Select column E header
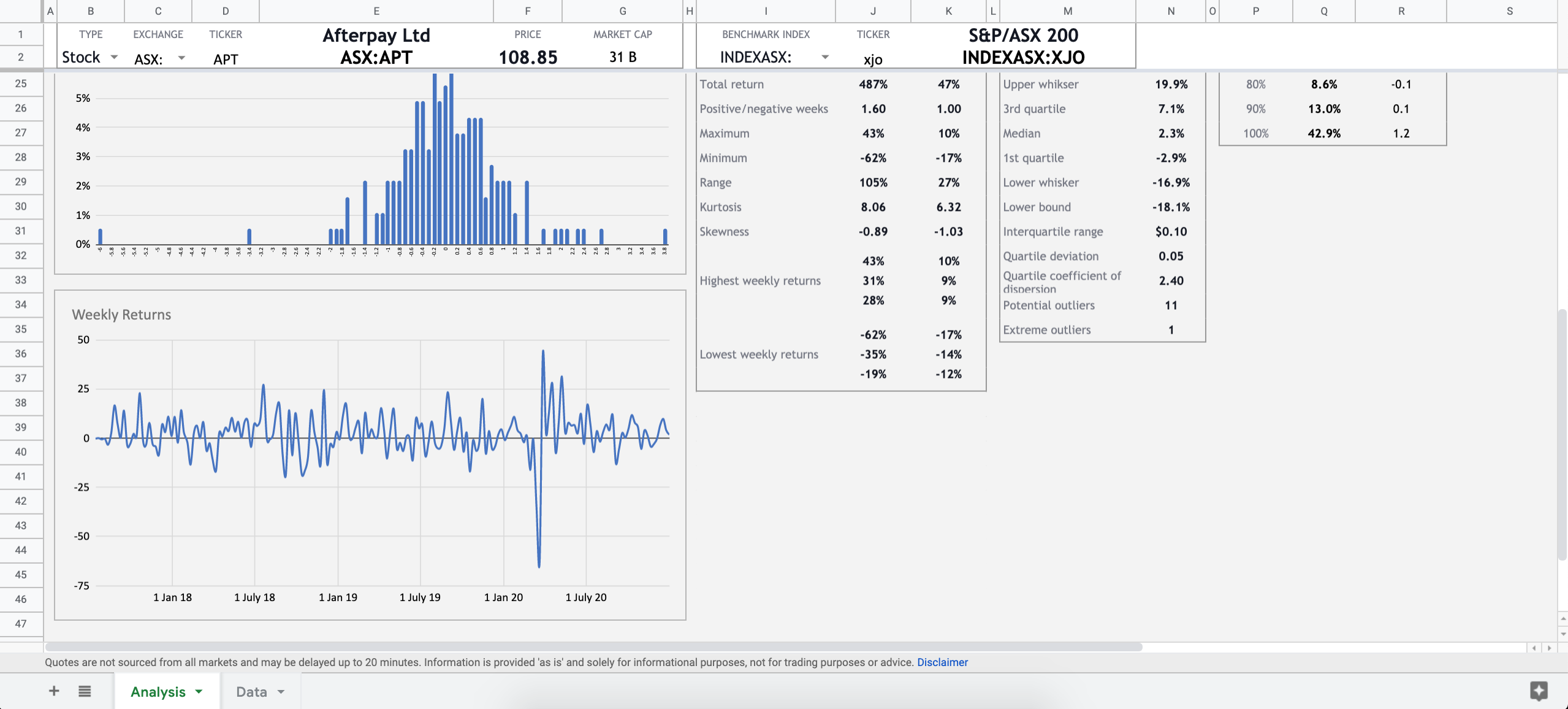This screenshot has height=709, width=1568. tap(376, 11)
